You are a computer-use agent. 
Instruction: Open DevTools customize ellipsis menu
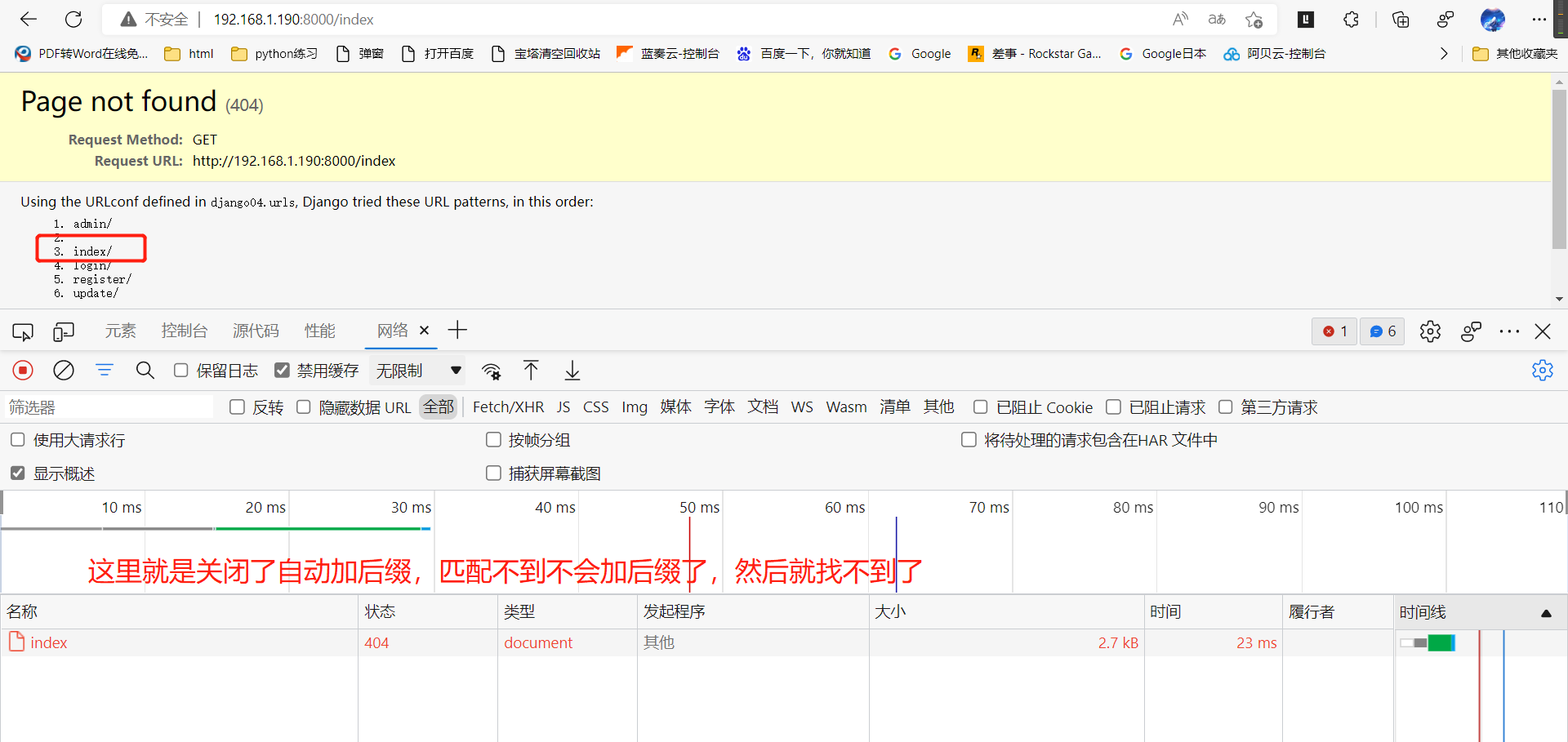click(x=1509, y=331)
